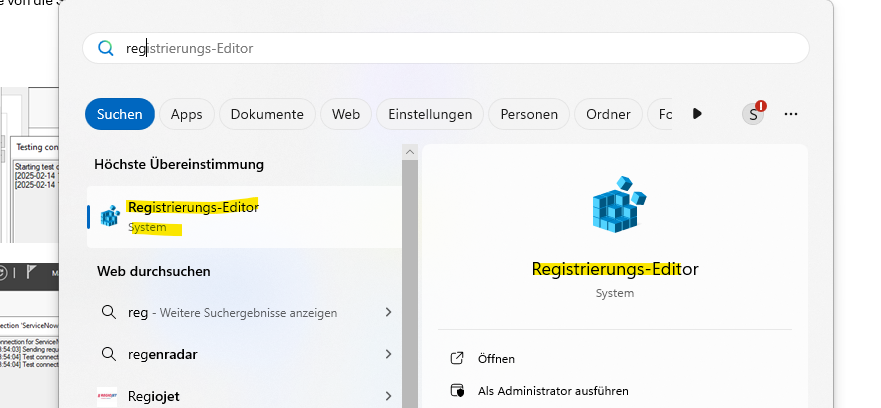Expand the regenradar result chevron

pyautogui.click(x=388, y=353)
